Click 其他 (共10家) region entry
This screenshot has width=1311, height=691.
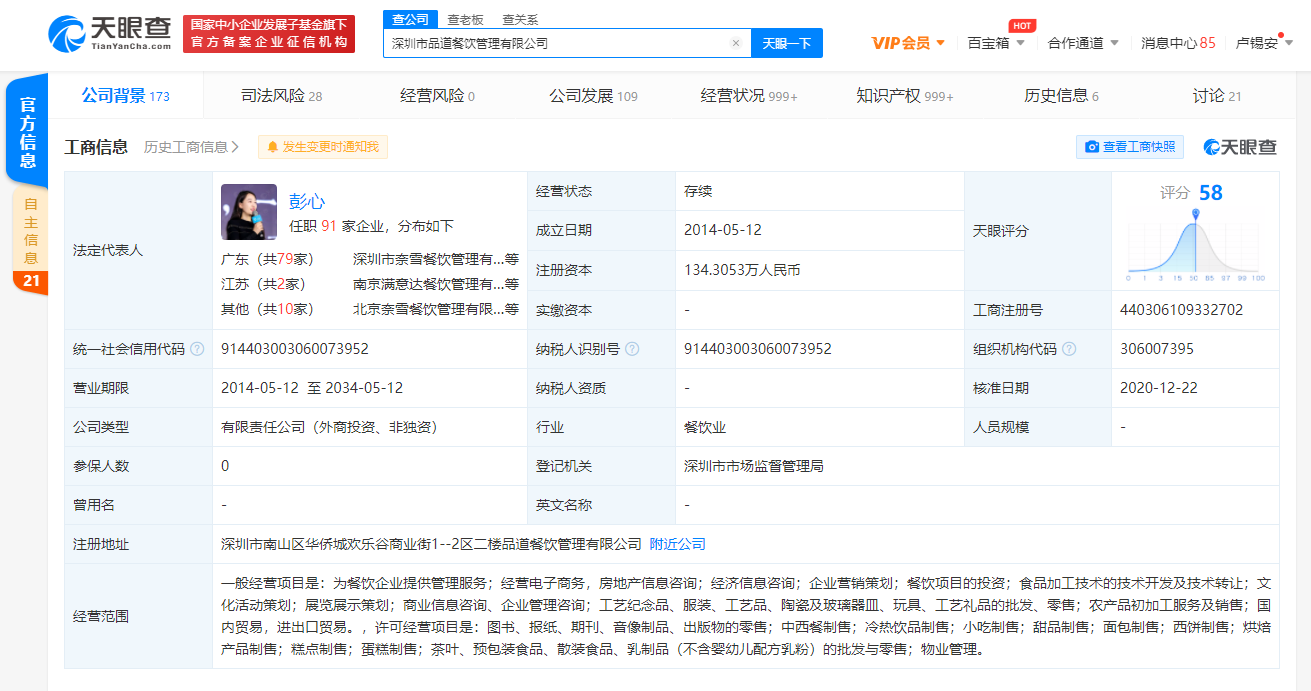(x=267, y=309)
